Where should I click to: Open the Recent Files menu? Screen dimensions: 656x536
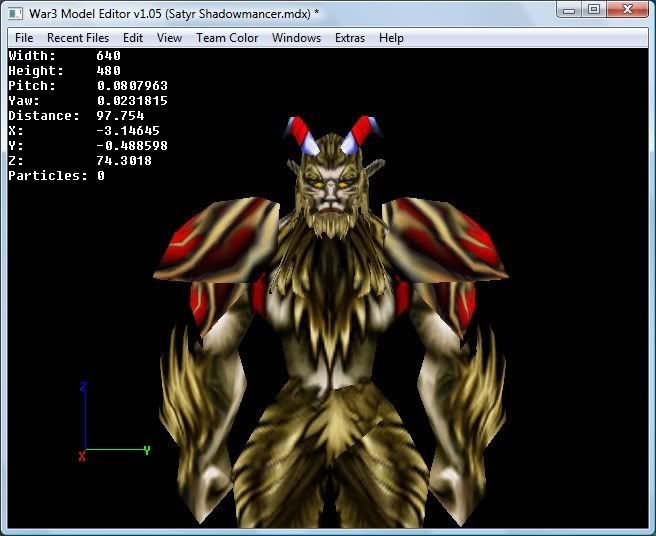(x=78, y=38)
